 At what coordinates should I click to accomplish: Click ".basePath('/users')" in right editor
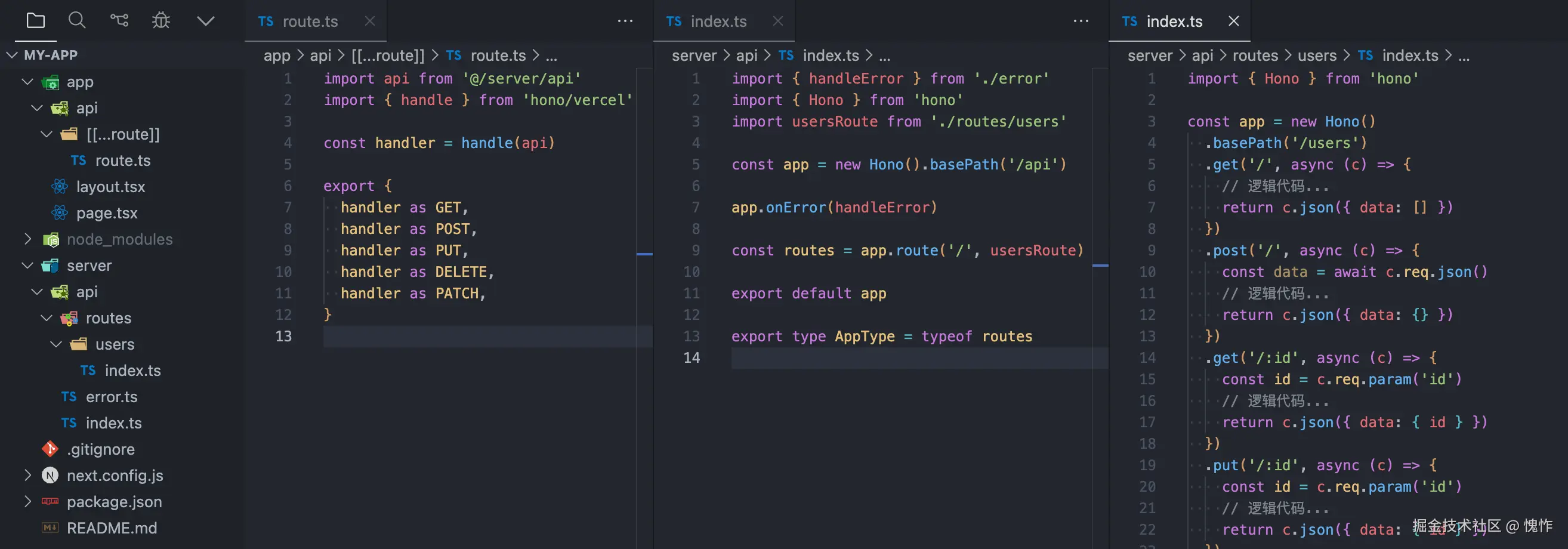pyautogui.click(x=1286, y=143)
